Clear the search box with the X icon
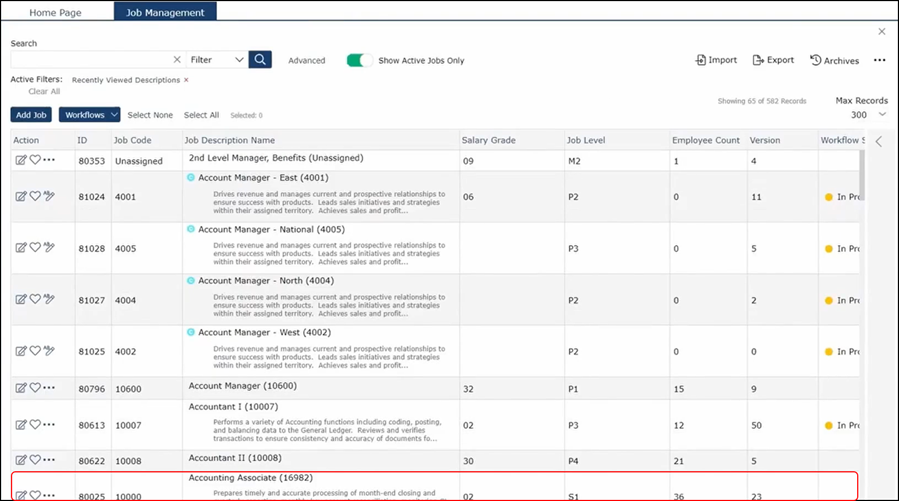This screenshot has width=900, height=501. [x=177, y=60]
